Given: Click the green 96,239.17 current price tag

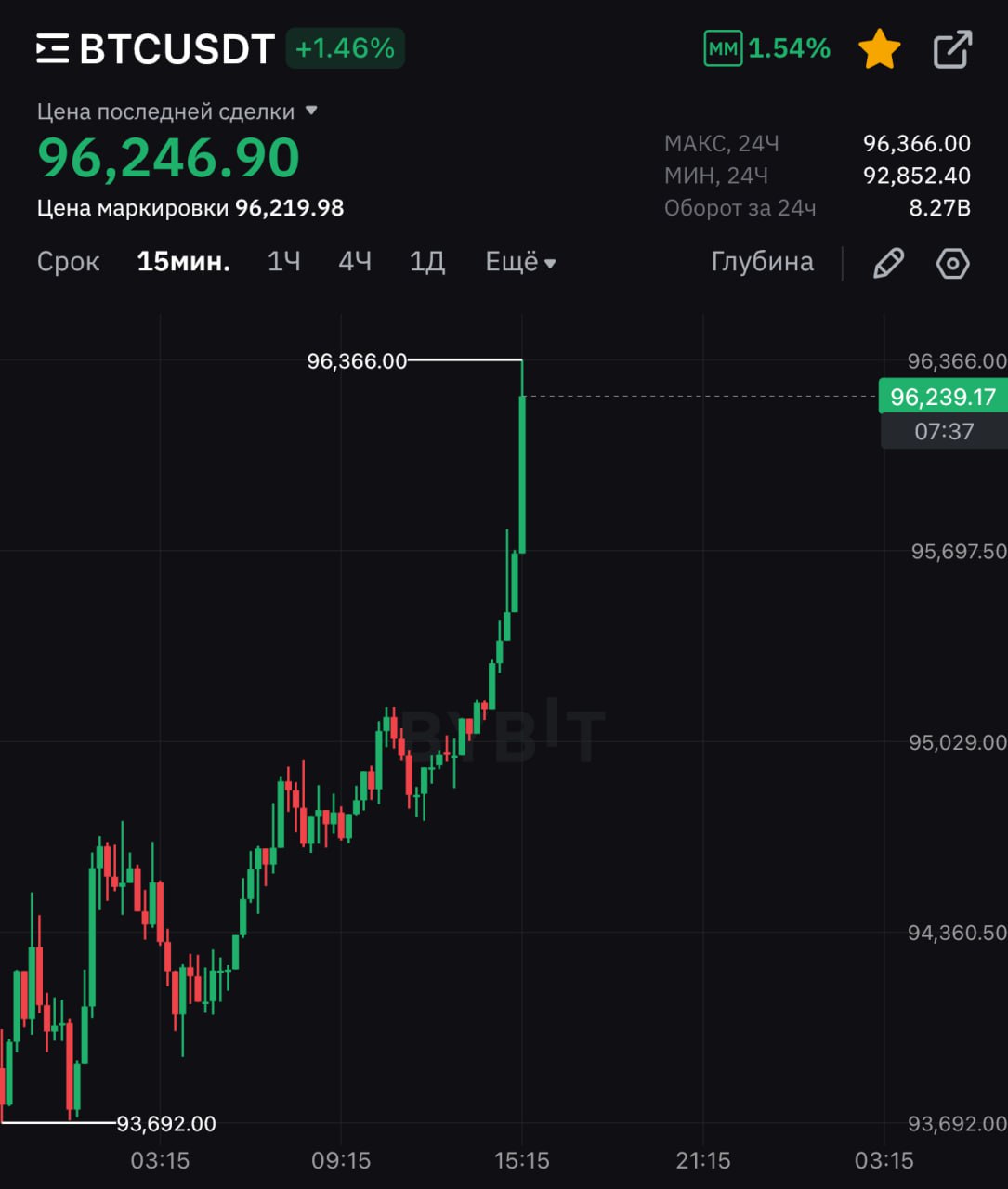Looking at the screenshot, I should (942, 398).
